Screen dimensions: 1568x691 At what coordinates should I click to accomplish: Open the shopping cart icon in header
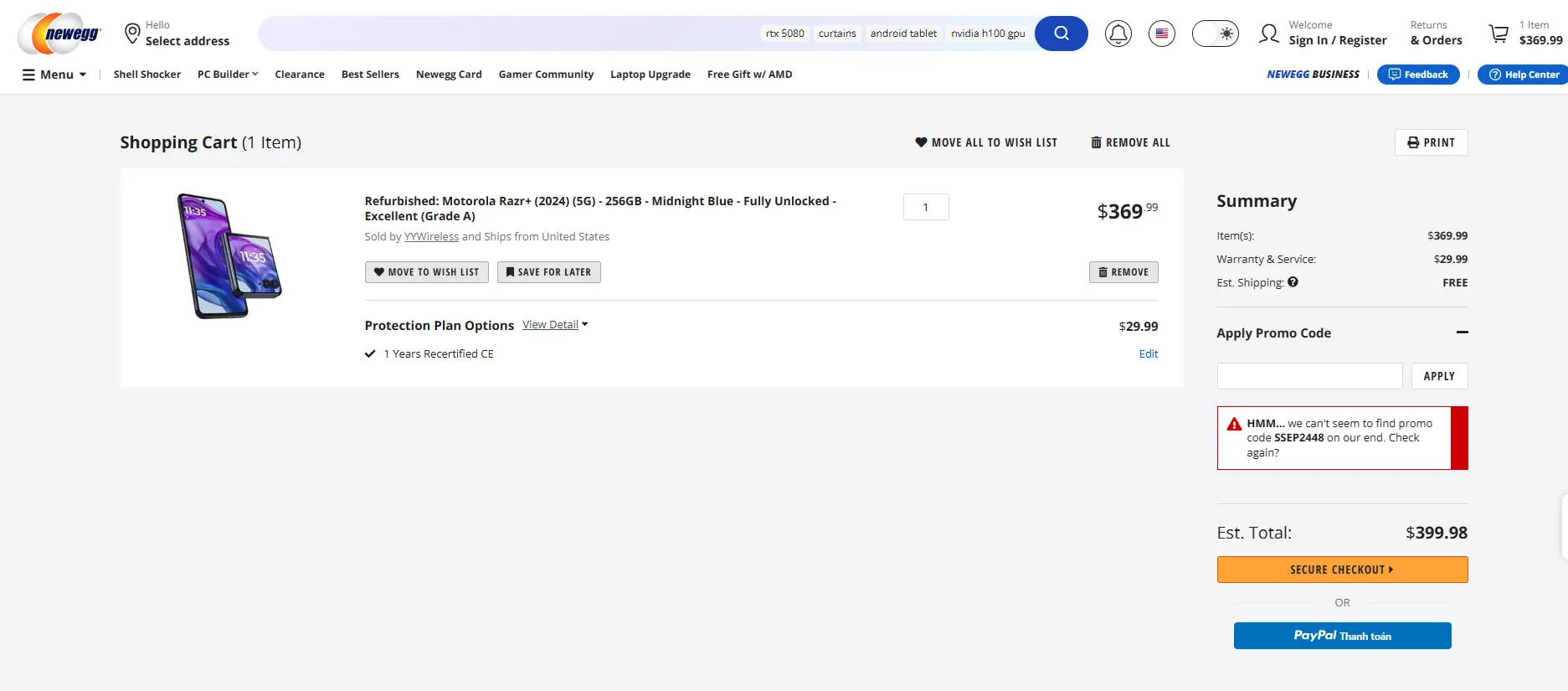1499,34
